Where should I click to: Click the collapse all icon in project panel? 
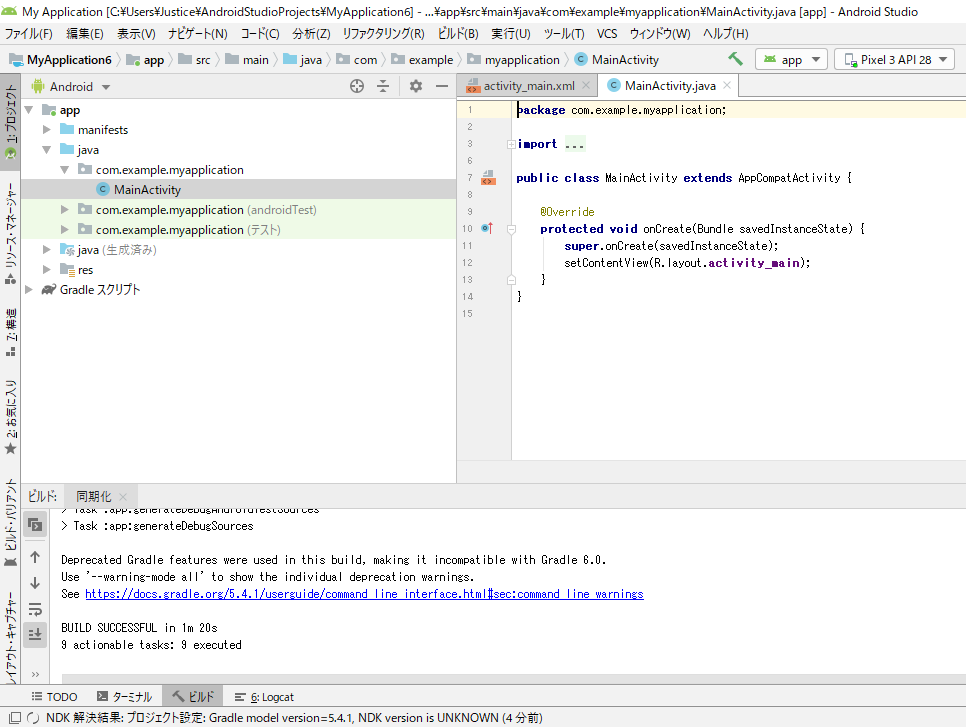tap(383, 86)
